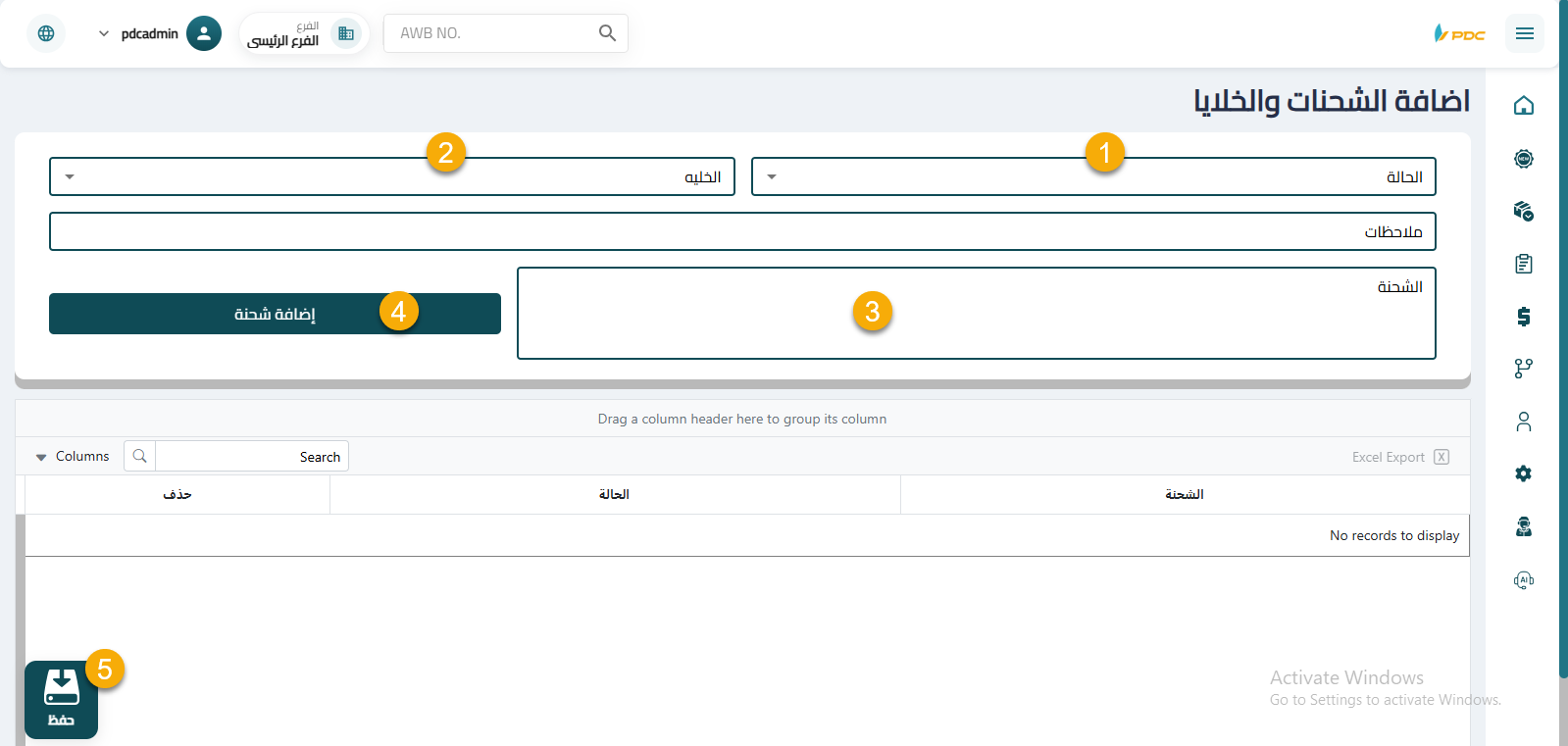The height and width of the screenshot is (746, 1568).
Task: Click the globe language icon
Action: click(46, 33)
